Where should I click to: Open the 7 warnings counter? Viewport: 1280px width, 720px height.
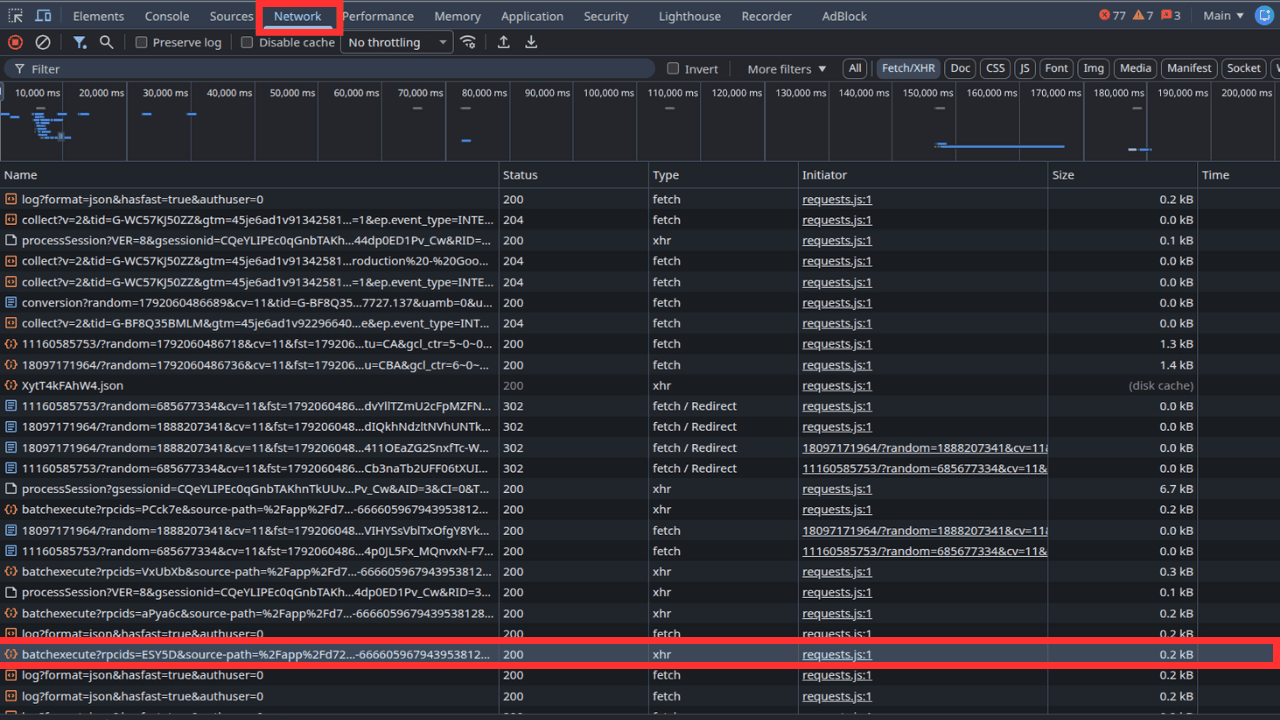point(1143,16)
